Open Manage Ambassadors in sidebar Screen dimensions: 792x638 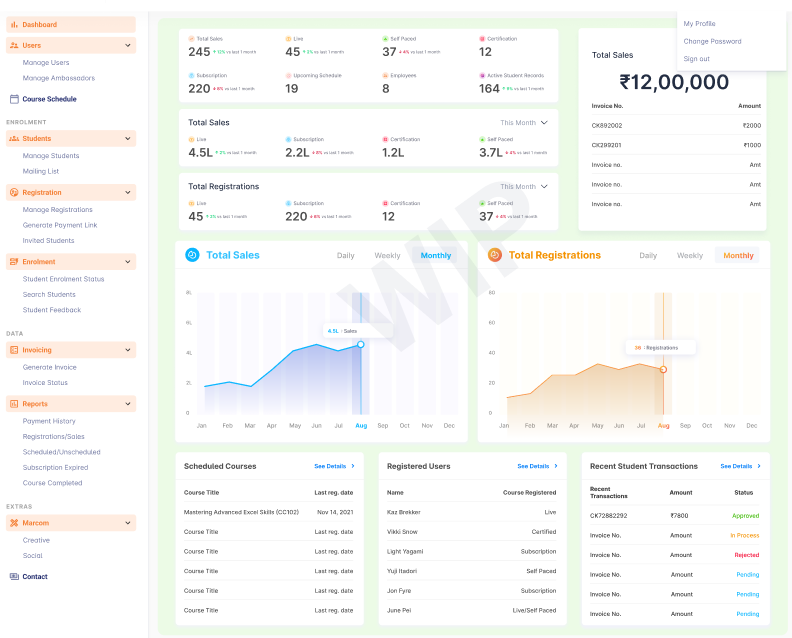click(x=59, y=78)
